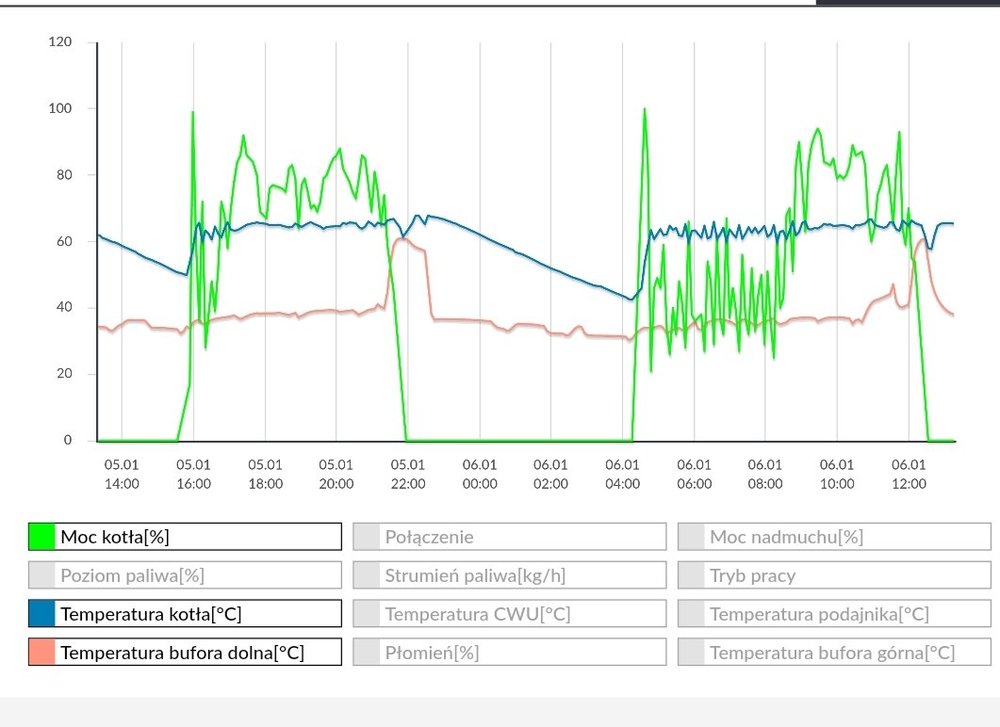Screen dimensions: 1000x727
Task: Click the green power spike near 05.01 16:00
Action: [x=192, y=113]
